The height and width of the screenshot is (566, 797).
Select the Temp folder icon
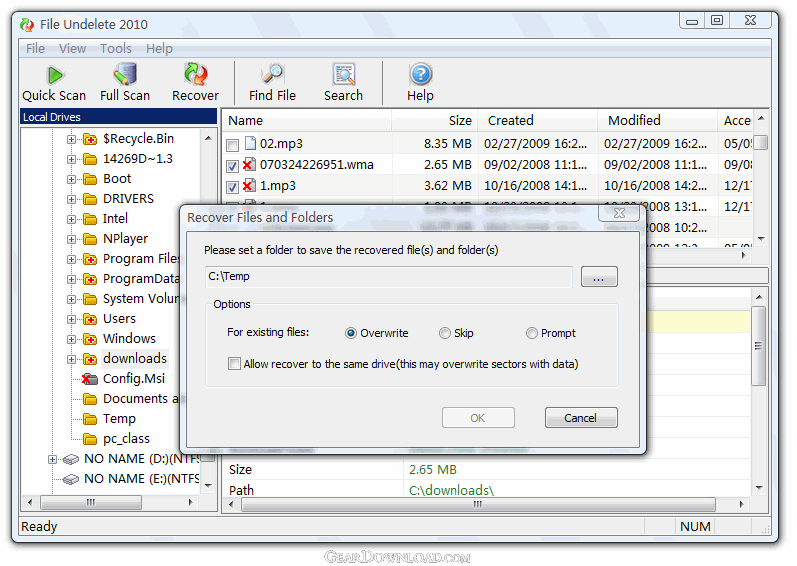tap(90, 419)
